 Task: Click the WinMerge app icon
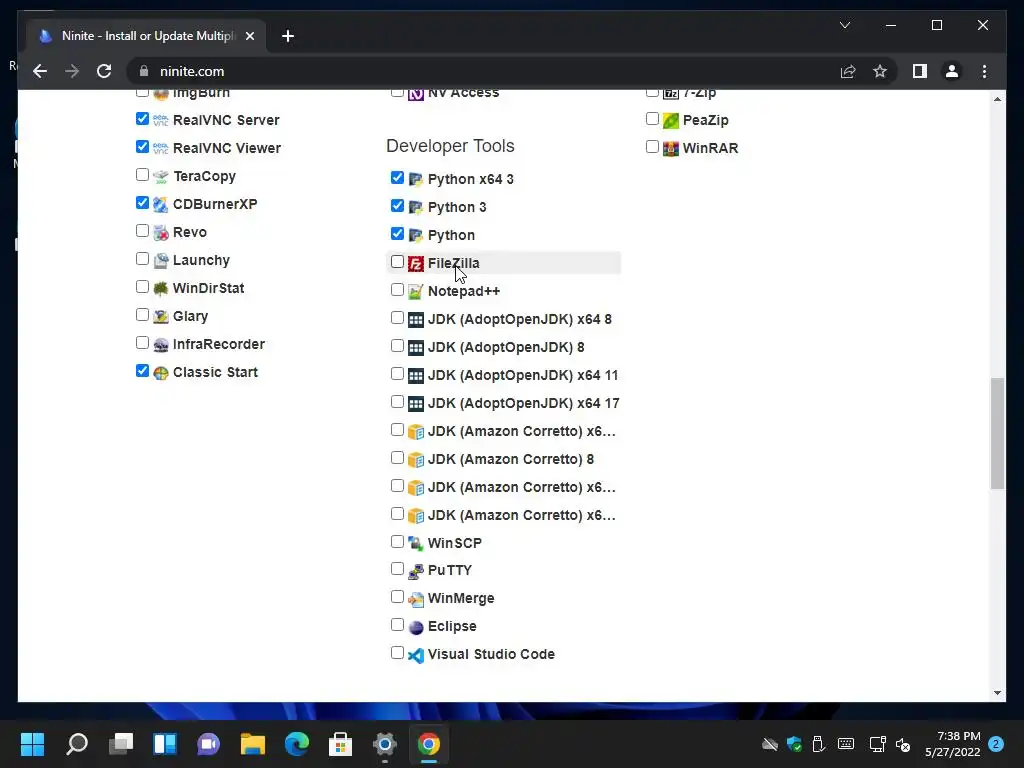(415, 599)
